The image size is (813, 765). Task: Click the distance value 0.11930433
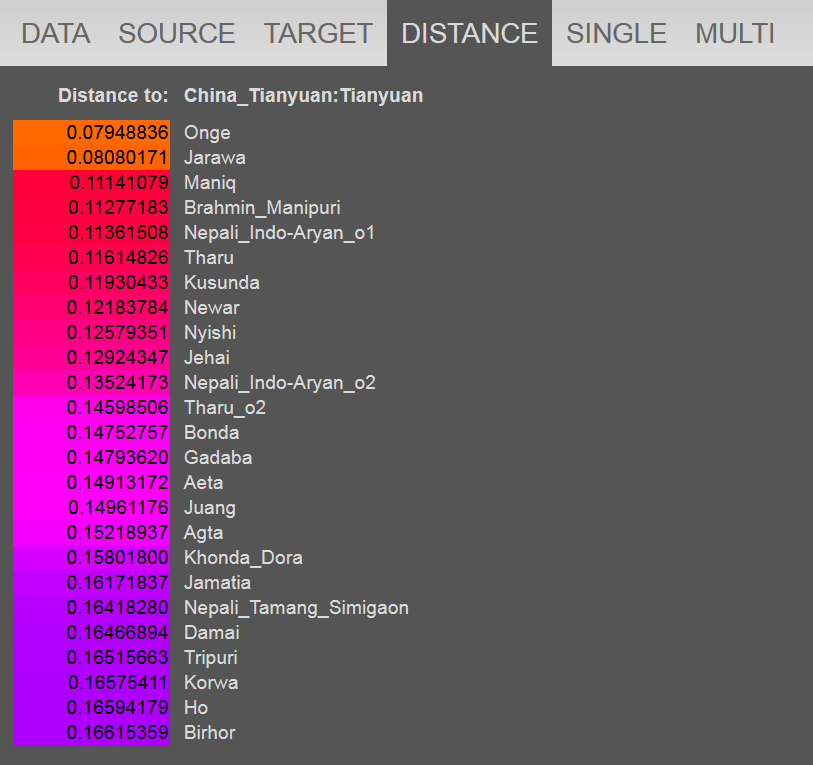(91, 283)
